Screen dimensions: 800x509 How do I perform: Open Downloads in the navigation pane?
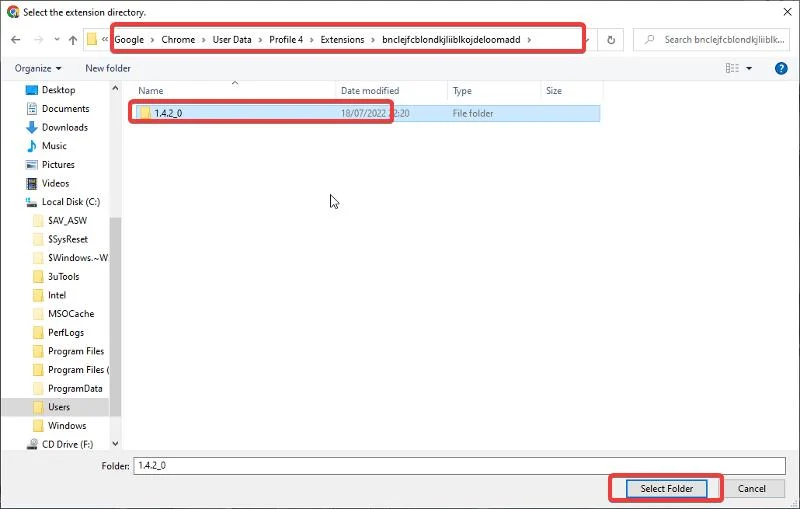pos(65,128)
